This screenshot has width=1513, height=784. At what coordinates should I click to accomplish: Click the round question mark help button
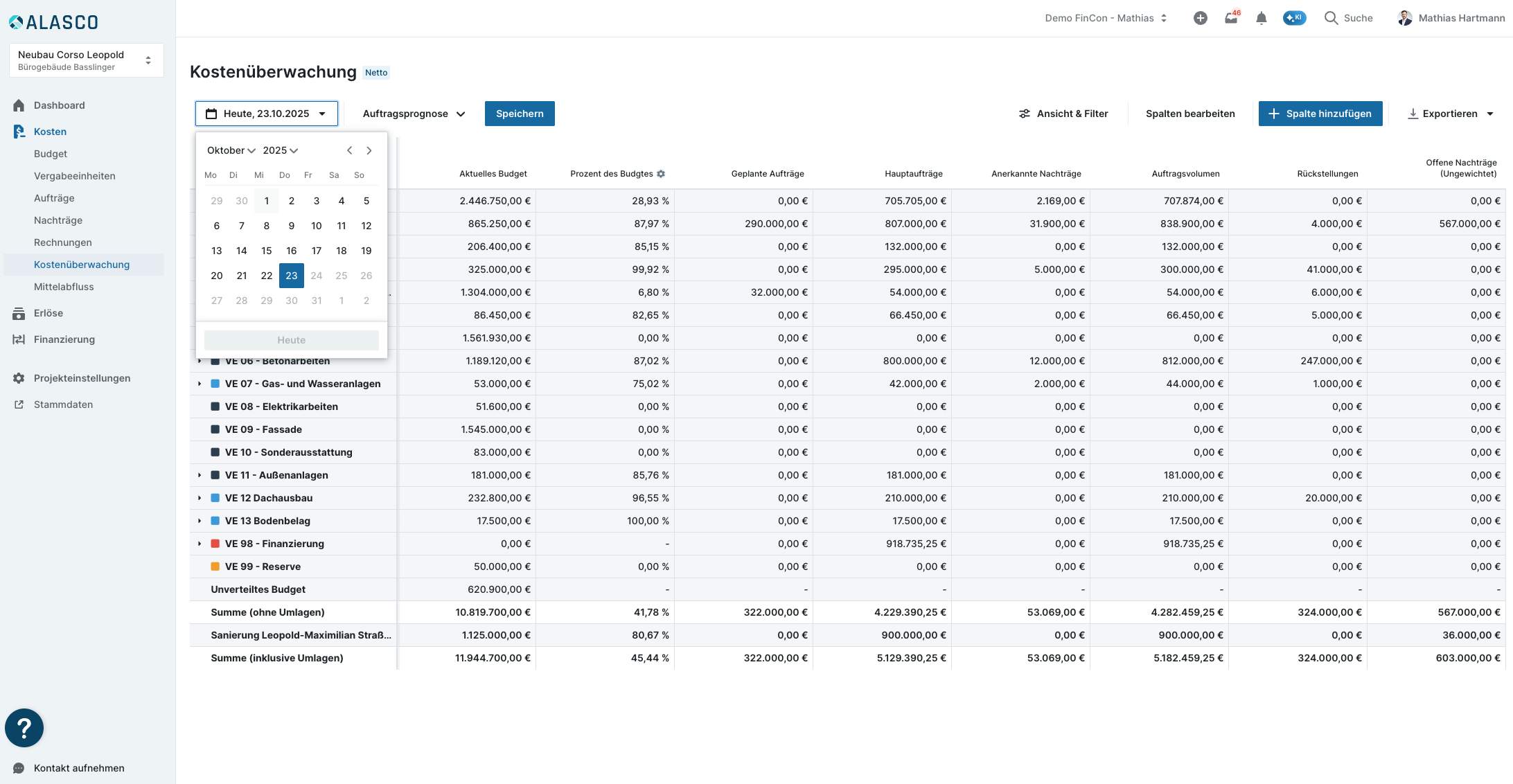[x=24, y=728]
